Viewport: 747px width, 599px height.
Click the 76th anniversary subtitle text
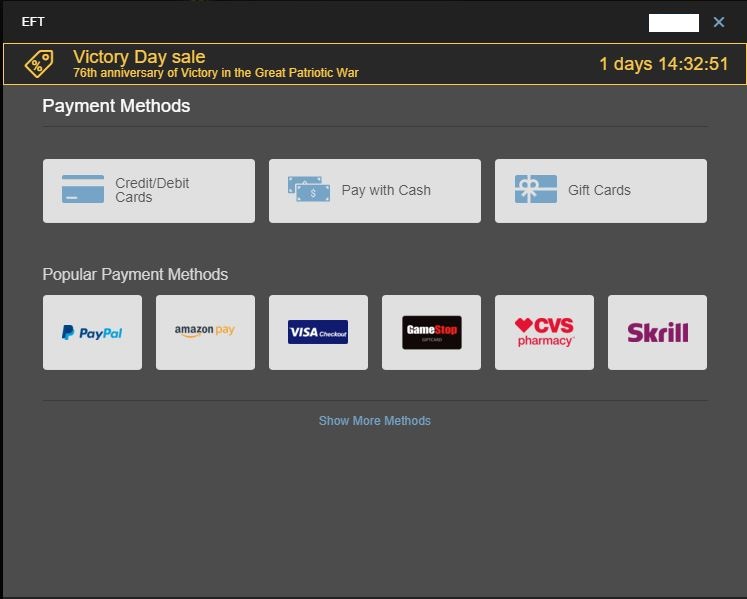click(x=216, y=73)
